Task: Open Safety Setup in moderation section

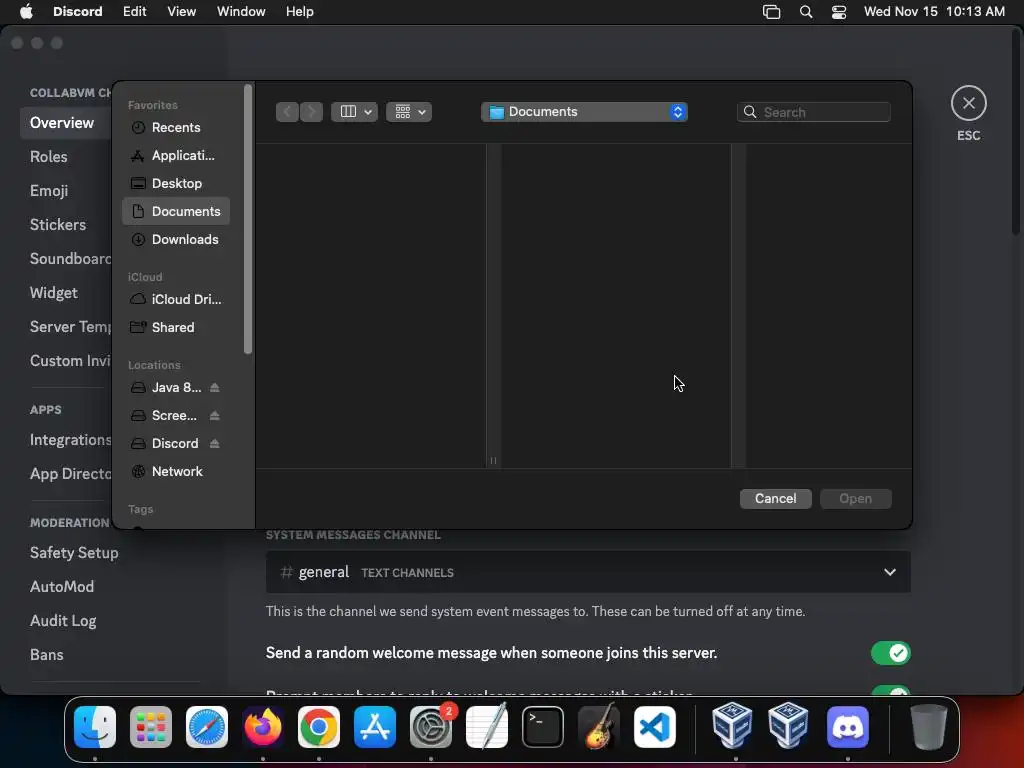Action: [x=74, y=552]
